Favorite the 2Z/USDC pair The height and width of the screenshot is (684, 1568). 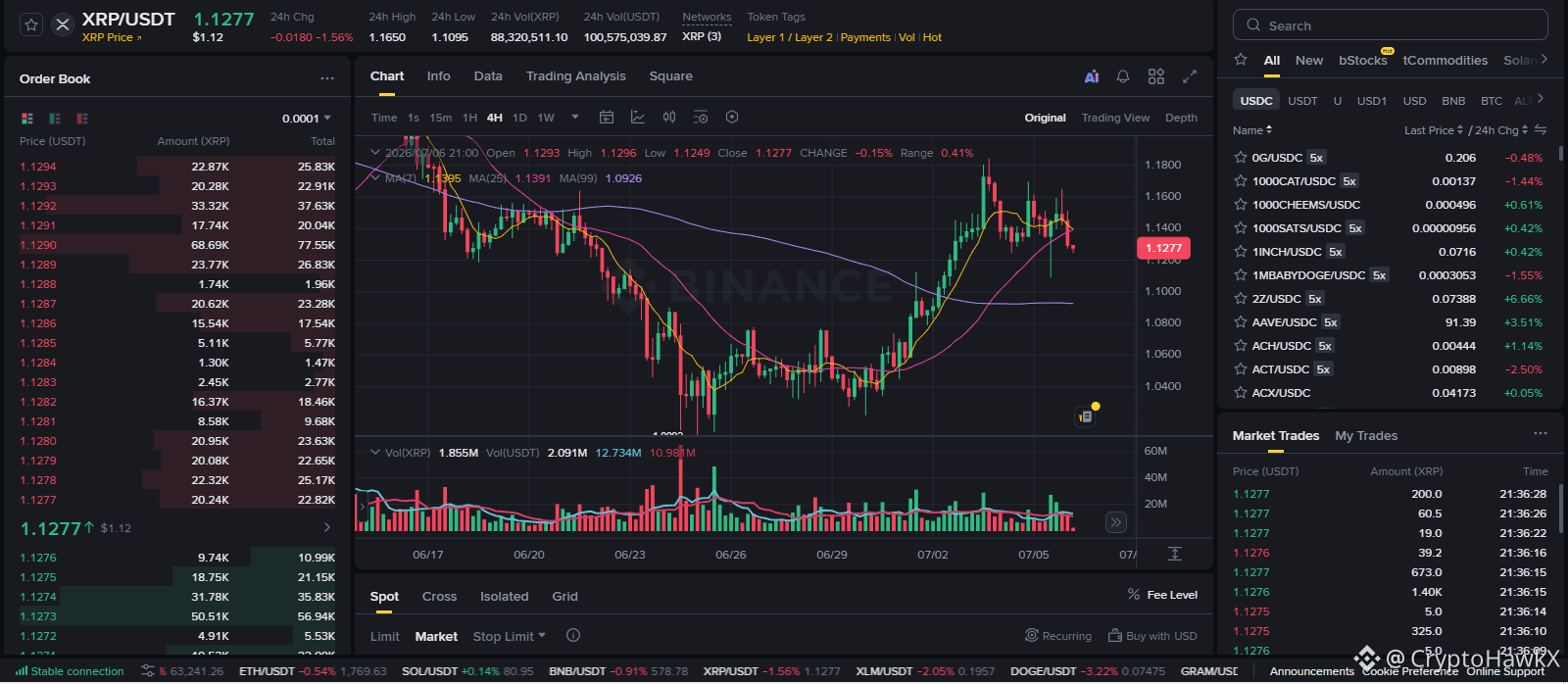coord(1241,298)
